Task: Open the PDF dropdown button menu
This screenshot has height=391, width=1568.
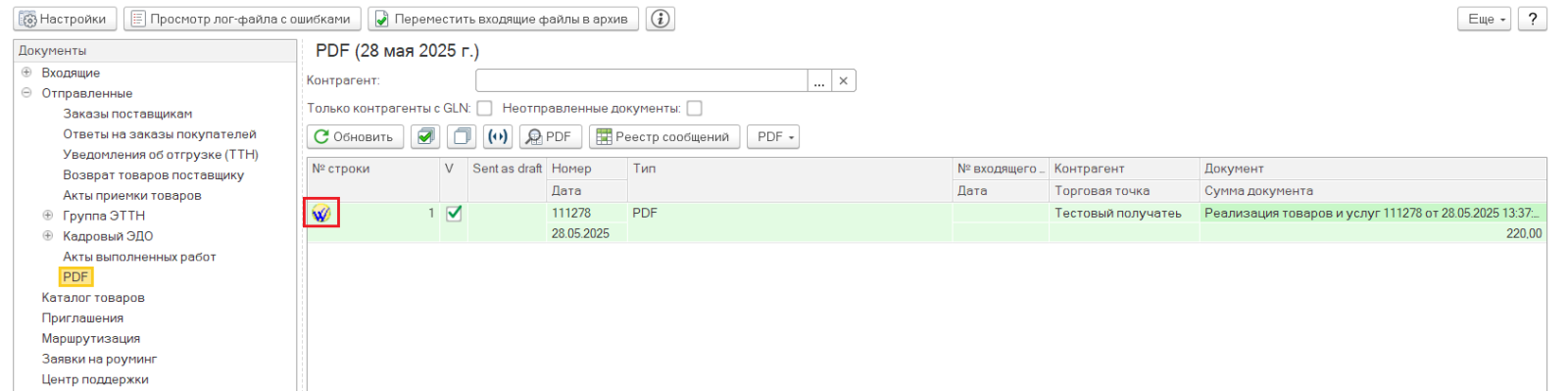Action: [x=774, y=137]
